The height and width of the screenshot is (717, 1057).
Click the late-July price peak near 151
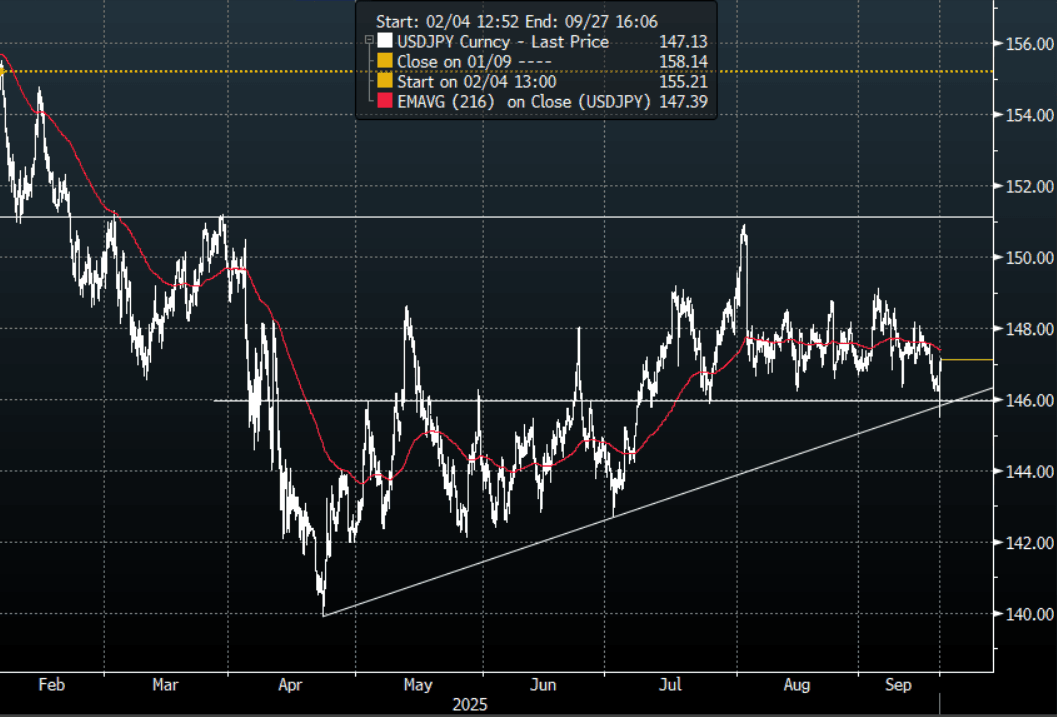coord(743,228)
